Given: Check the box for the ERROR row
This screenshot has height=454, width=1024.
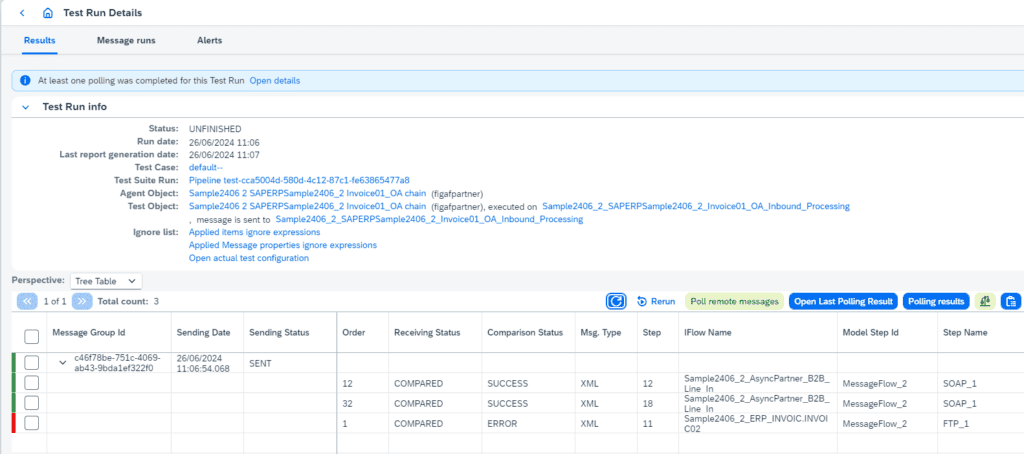Looking at the screenshot, I should click(31, 423).
